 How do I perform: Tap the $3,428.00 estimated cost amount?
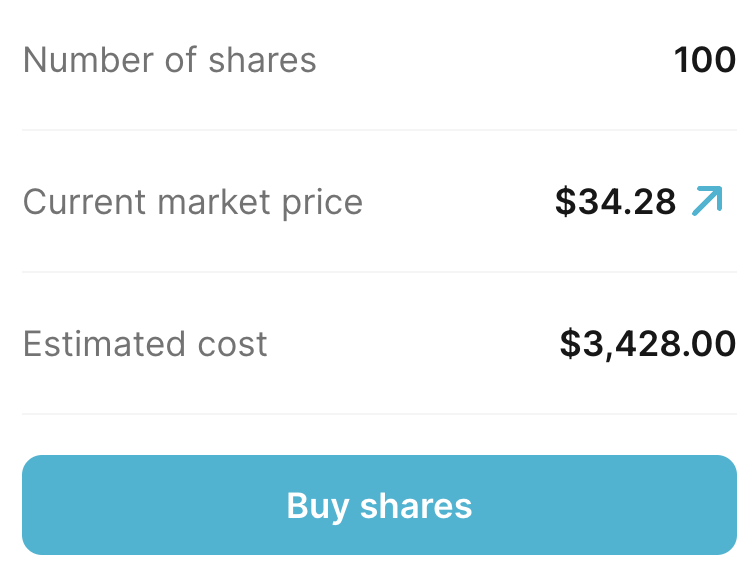click(x=647, y=344)
